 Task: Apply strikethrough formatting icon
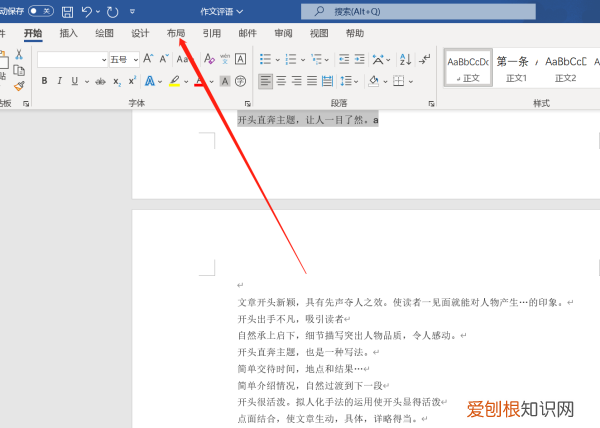(x=99, y=81)
